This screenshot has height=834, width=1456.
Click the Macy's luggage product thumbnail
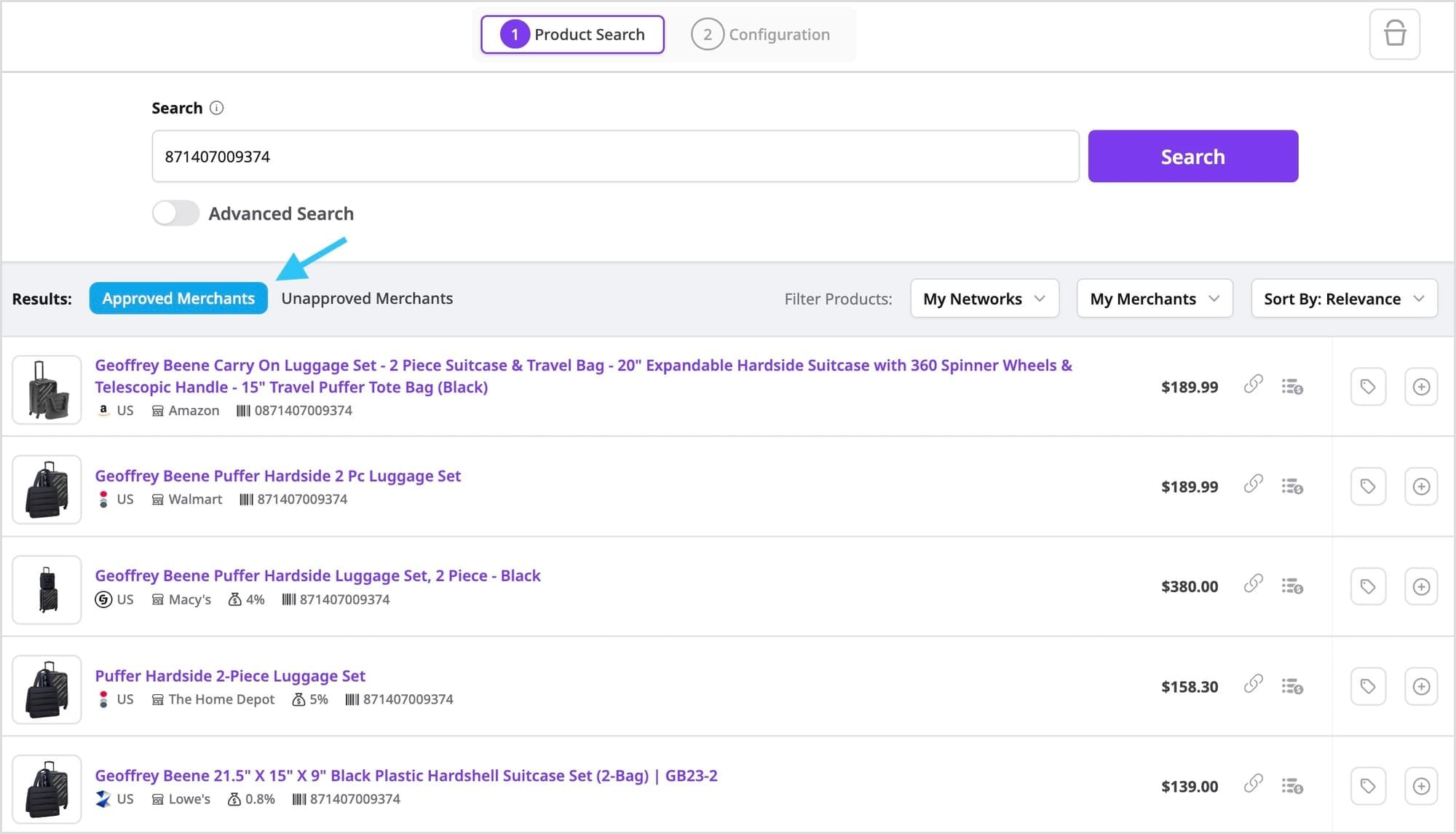(47, 590)
